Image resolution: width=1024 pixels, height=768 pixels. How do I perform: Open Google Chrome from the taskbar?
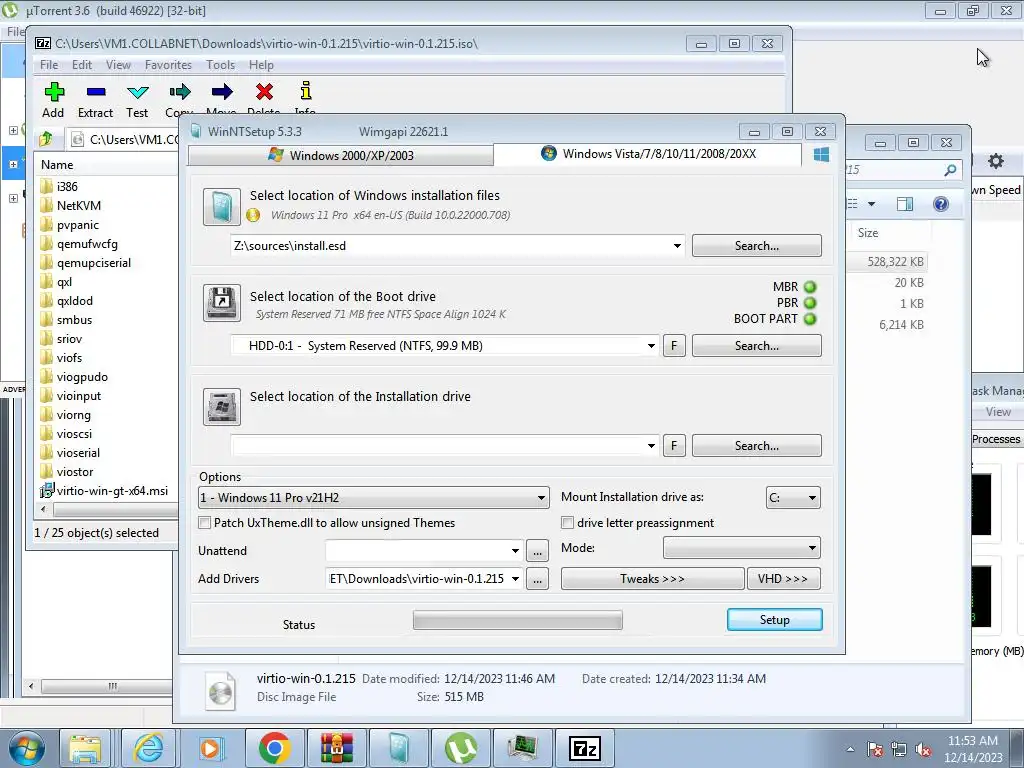[274, 748]
